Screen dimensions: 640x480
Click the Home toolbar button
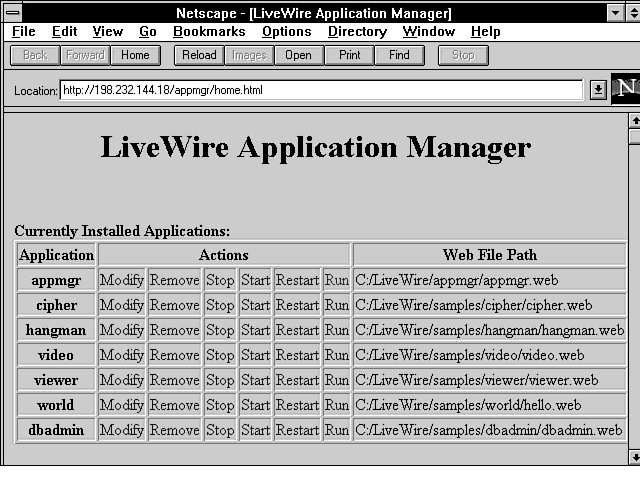(x=135, y=55)
